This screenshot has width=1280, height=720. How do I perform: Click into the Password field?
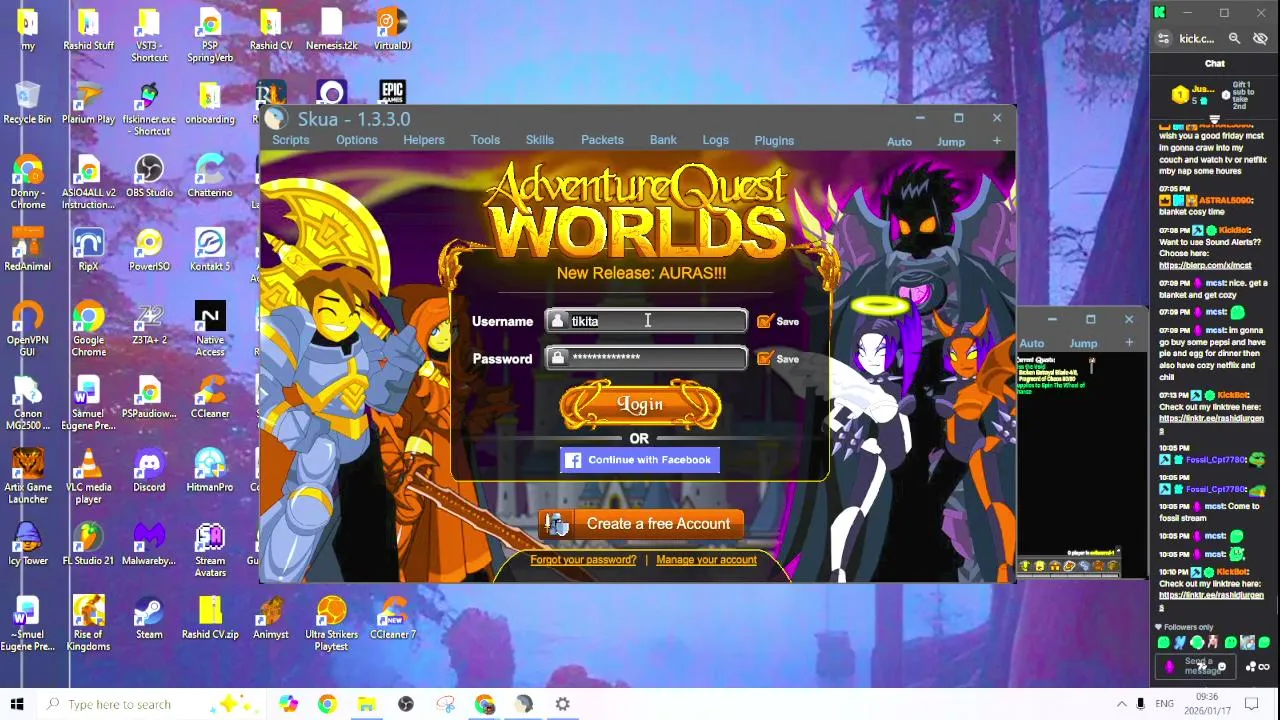click(646, 358)
